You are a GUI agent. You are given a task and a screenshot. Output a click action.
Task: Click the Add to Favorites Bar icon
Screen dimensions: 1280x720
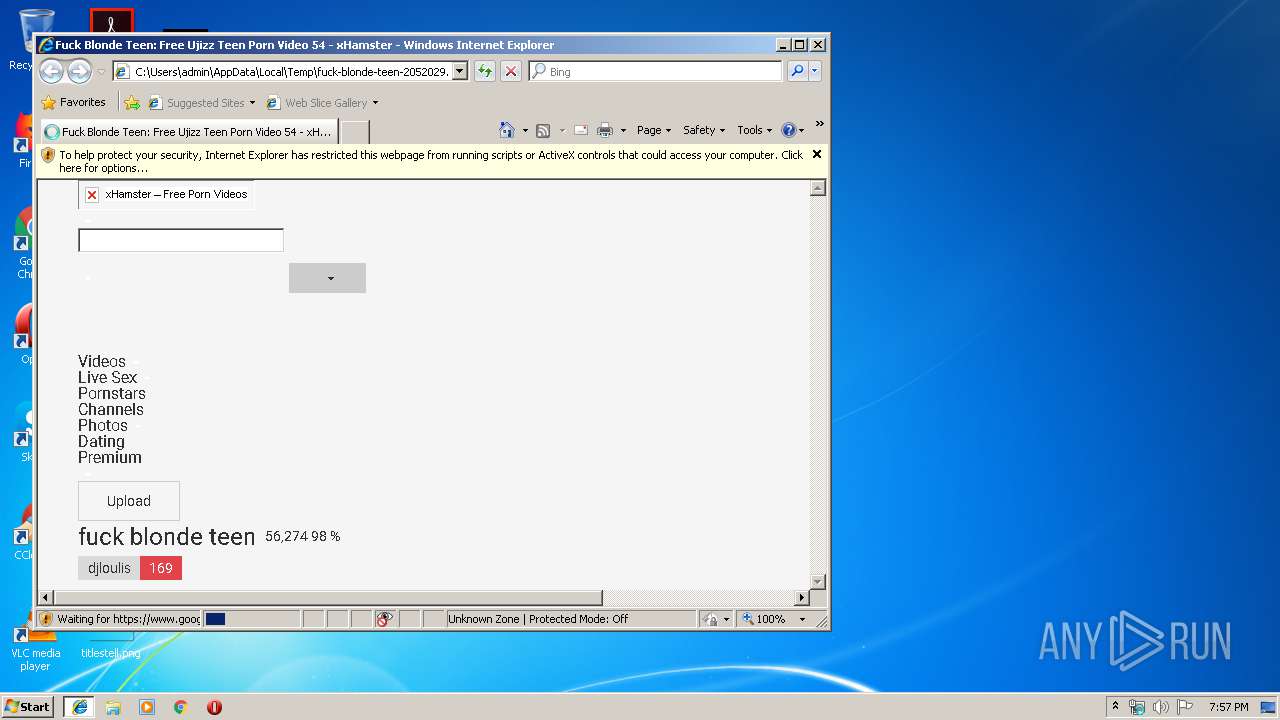[132, 102]
